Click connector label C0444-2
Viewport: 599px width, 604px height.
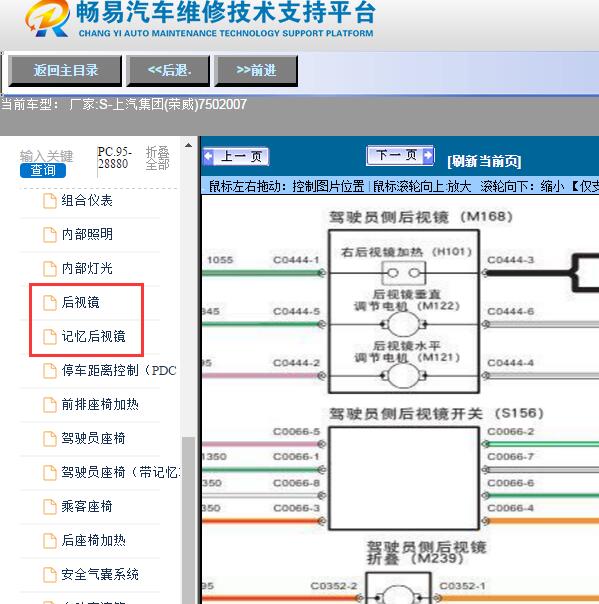pos(296,363)
